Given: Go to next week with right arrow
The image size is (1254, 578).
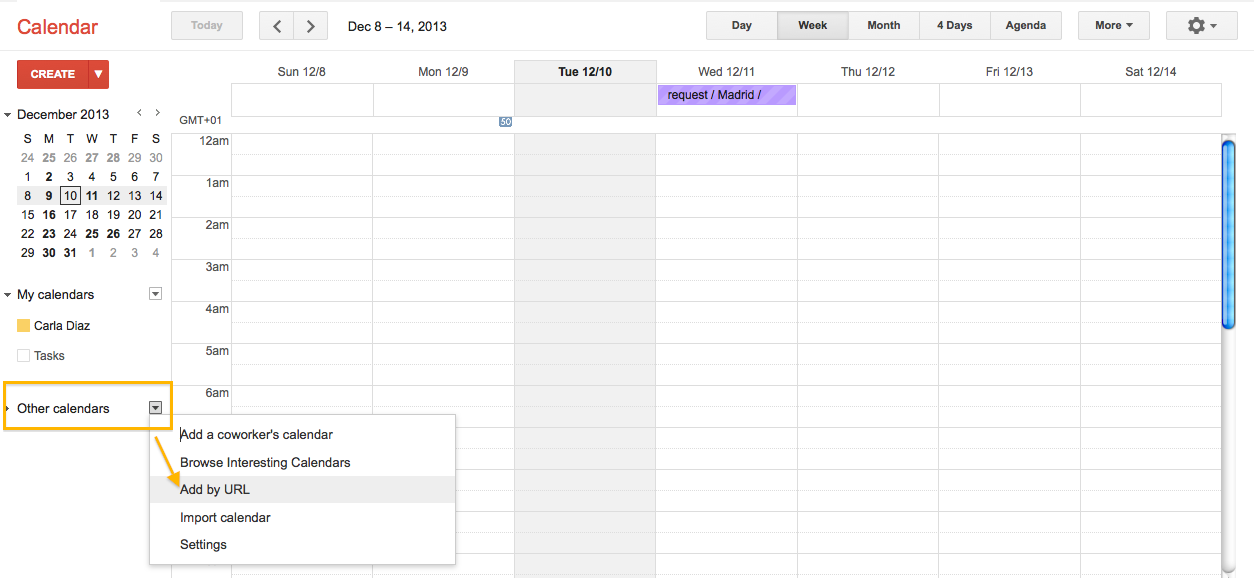Looking at the screenshot, I should pyautogui.click(x=311, y=26).
